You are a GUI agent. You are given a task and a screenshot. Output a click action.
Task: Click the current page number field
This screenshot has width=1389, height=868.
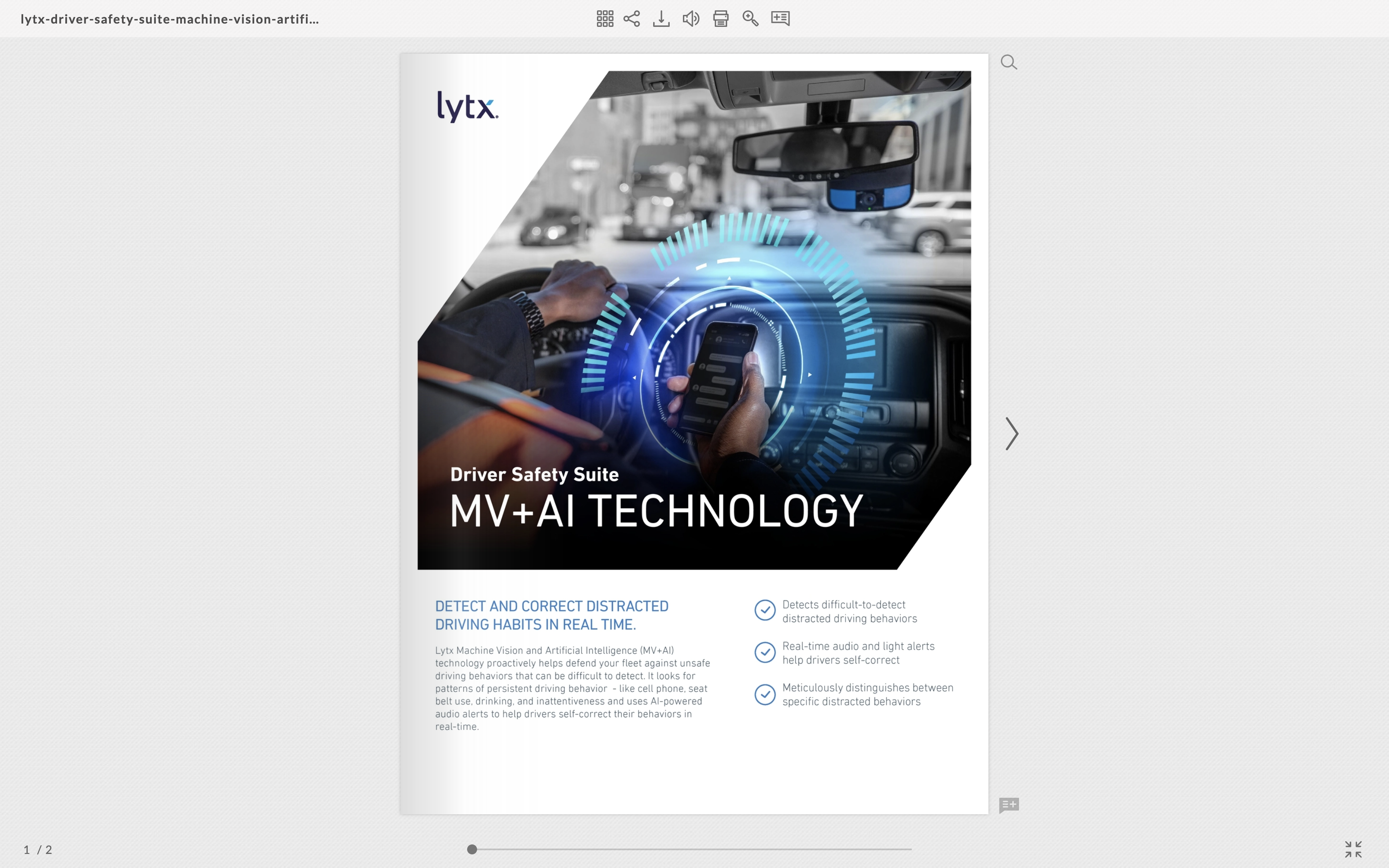(26, 850)
